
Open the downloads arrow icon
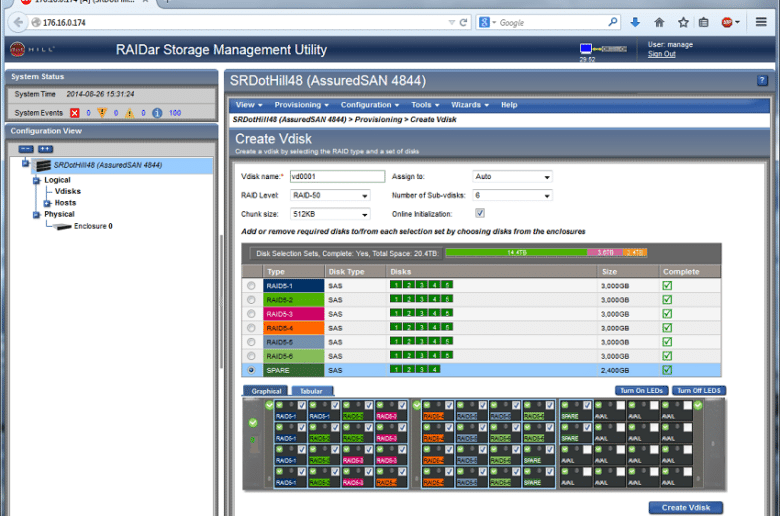click(635, 22)
